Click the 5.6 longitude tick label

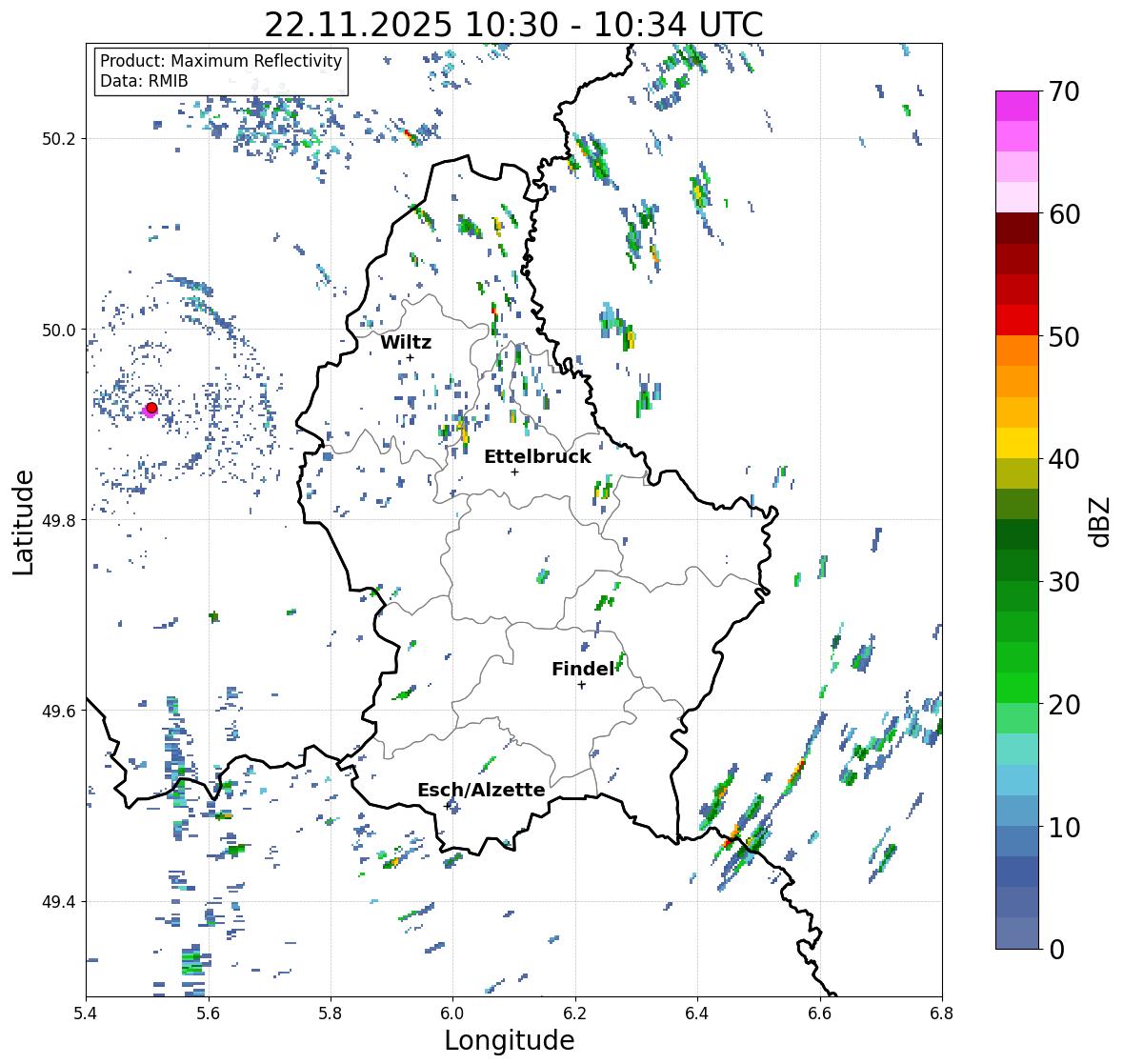(209, 1013)
